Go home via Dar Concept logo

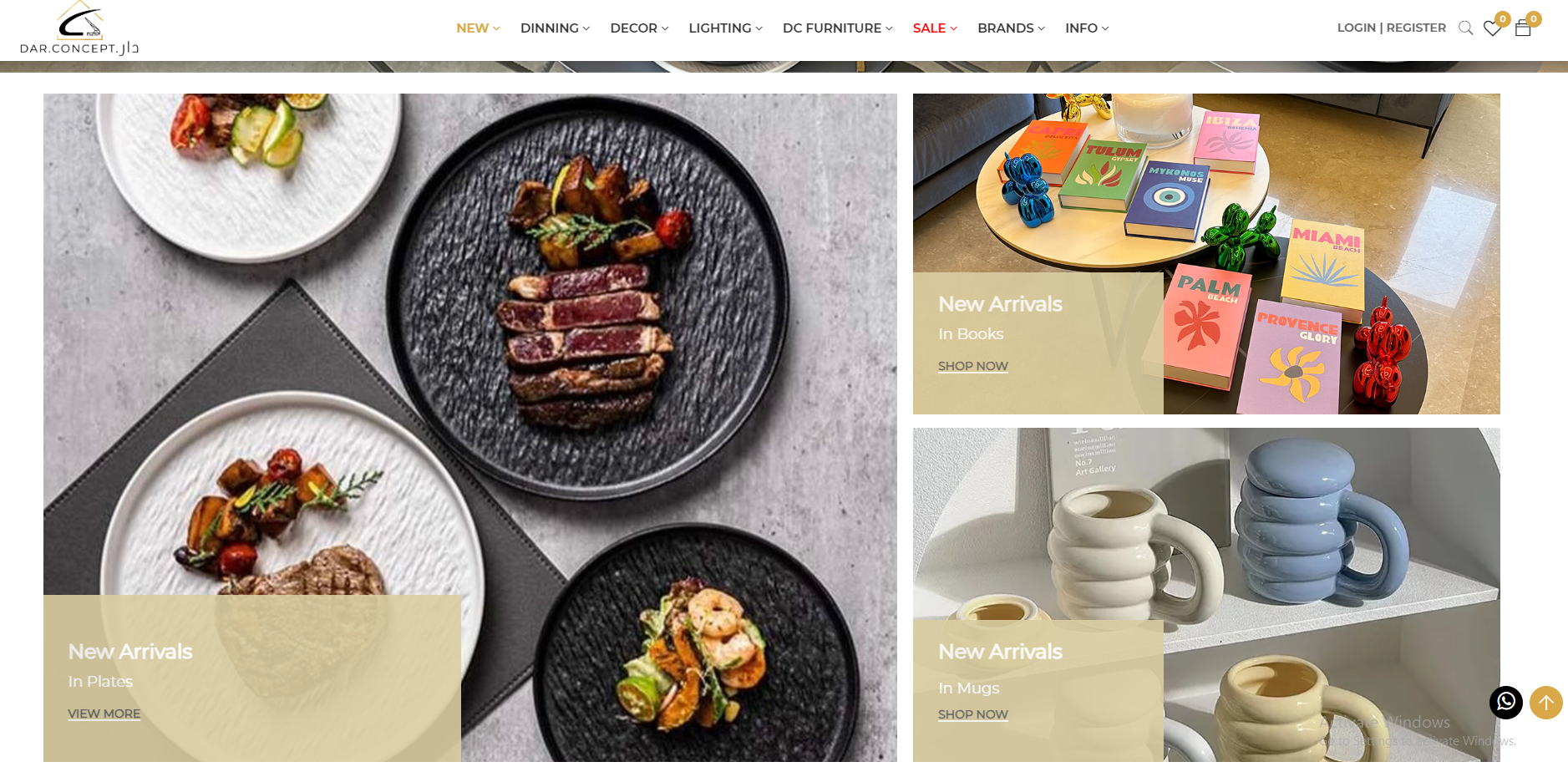point(79,28)
